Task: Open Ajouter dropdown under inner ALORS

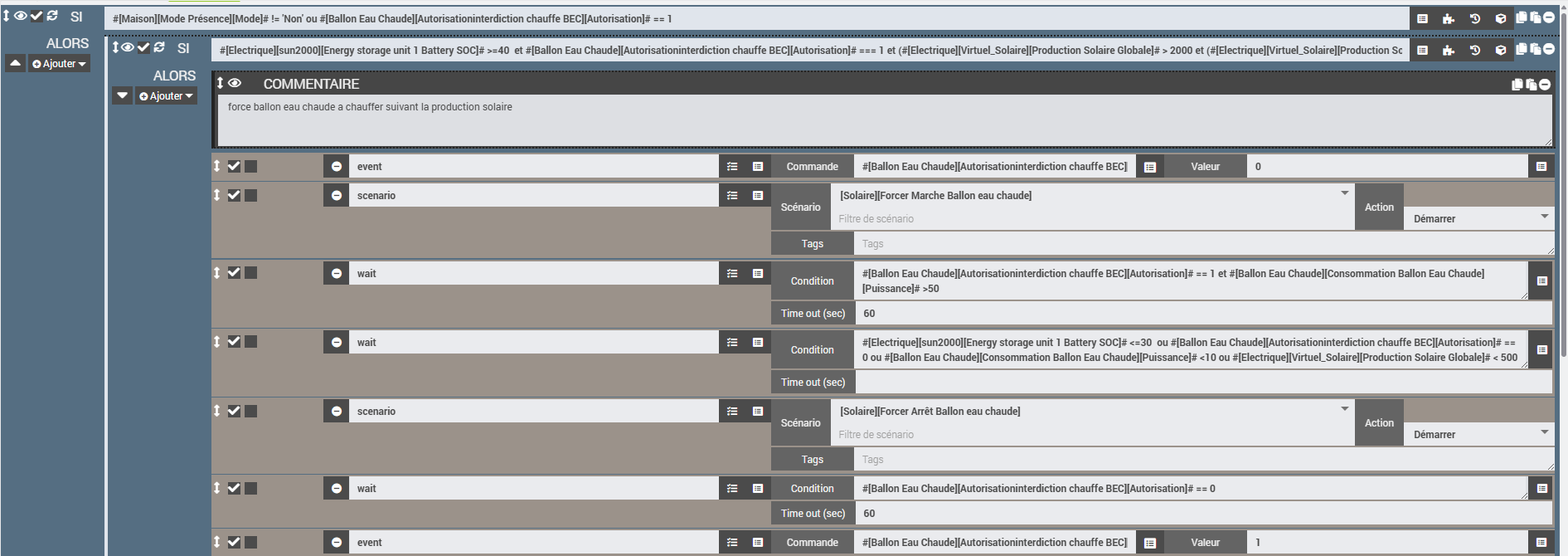Action: click(166, 96)
